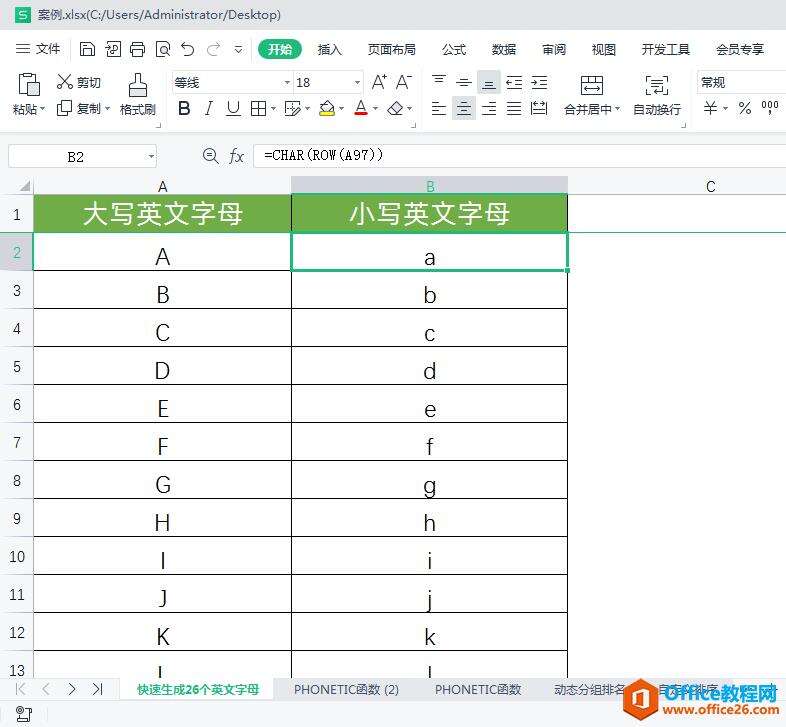Open the 文件 (File) menu button

[x=38, y=49]
